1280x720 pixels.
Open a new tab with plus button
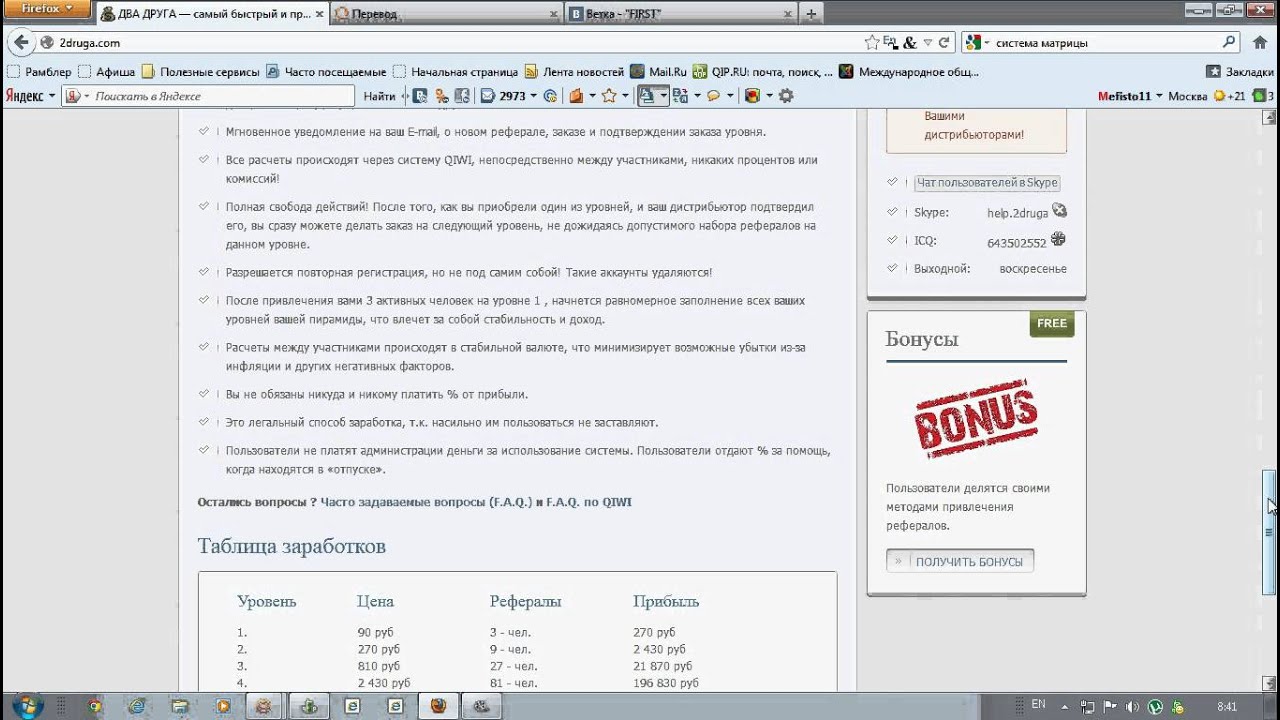point(811,14)
